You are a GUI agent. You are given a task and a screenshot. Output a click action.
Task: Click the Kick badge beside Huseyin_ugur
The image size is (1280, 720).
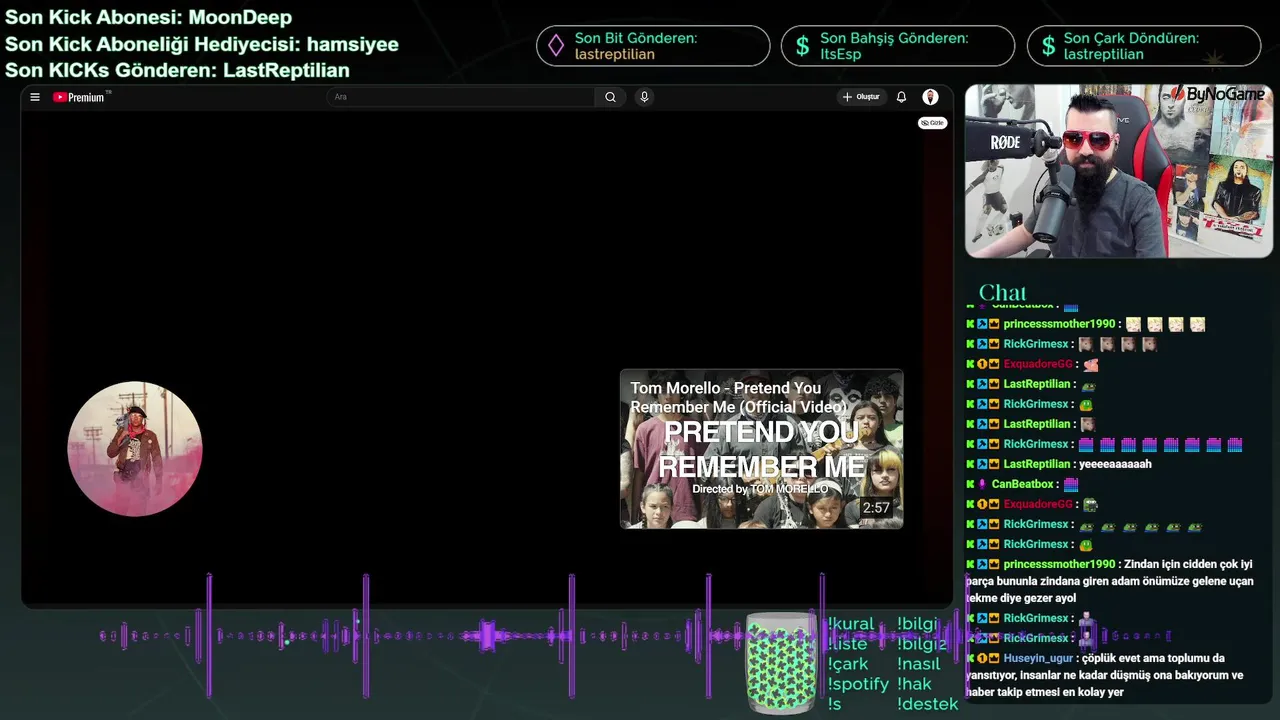point(970,658)
